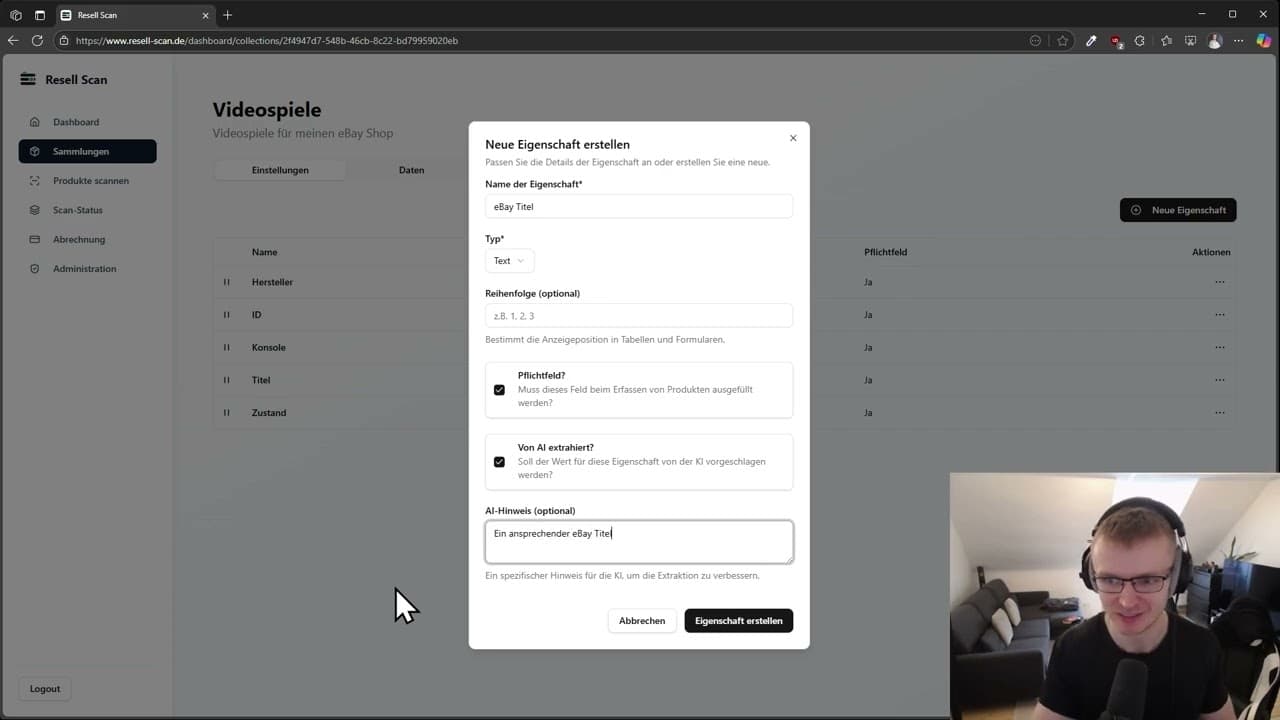
Task: Select the Einstellungen tab
Action: coord(280,170)
